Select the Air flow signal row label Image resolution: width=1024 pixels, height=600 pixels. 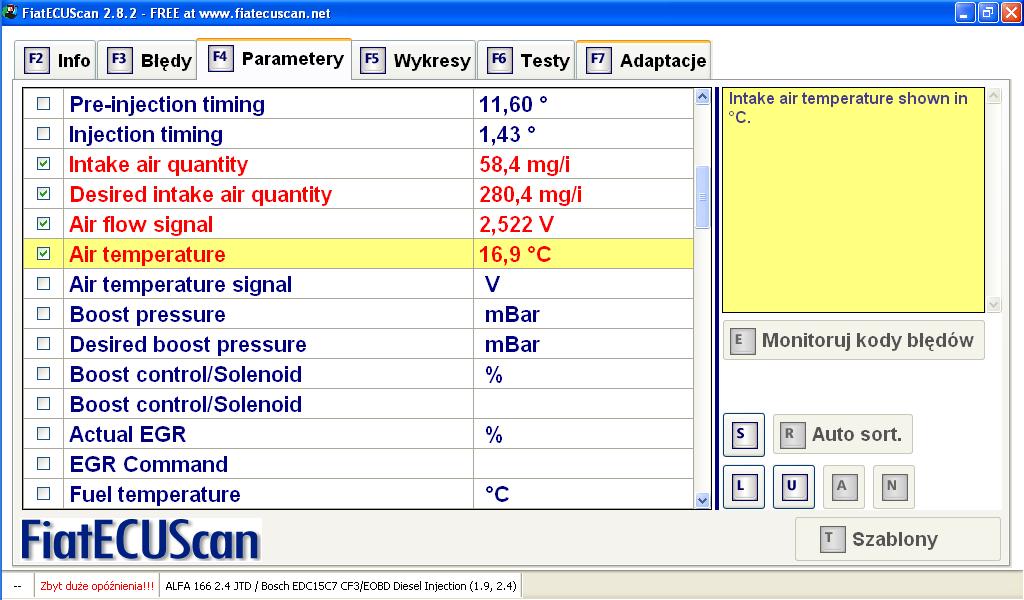[x=141, y=225]
